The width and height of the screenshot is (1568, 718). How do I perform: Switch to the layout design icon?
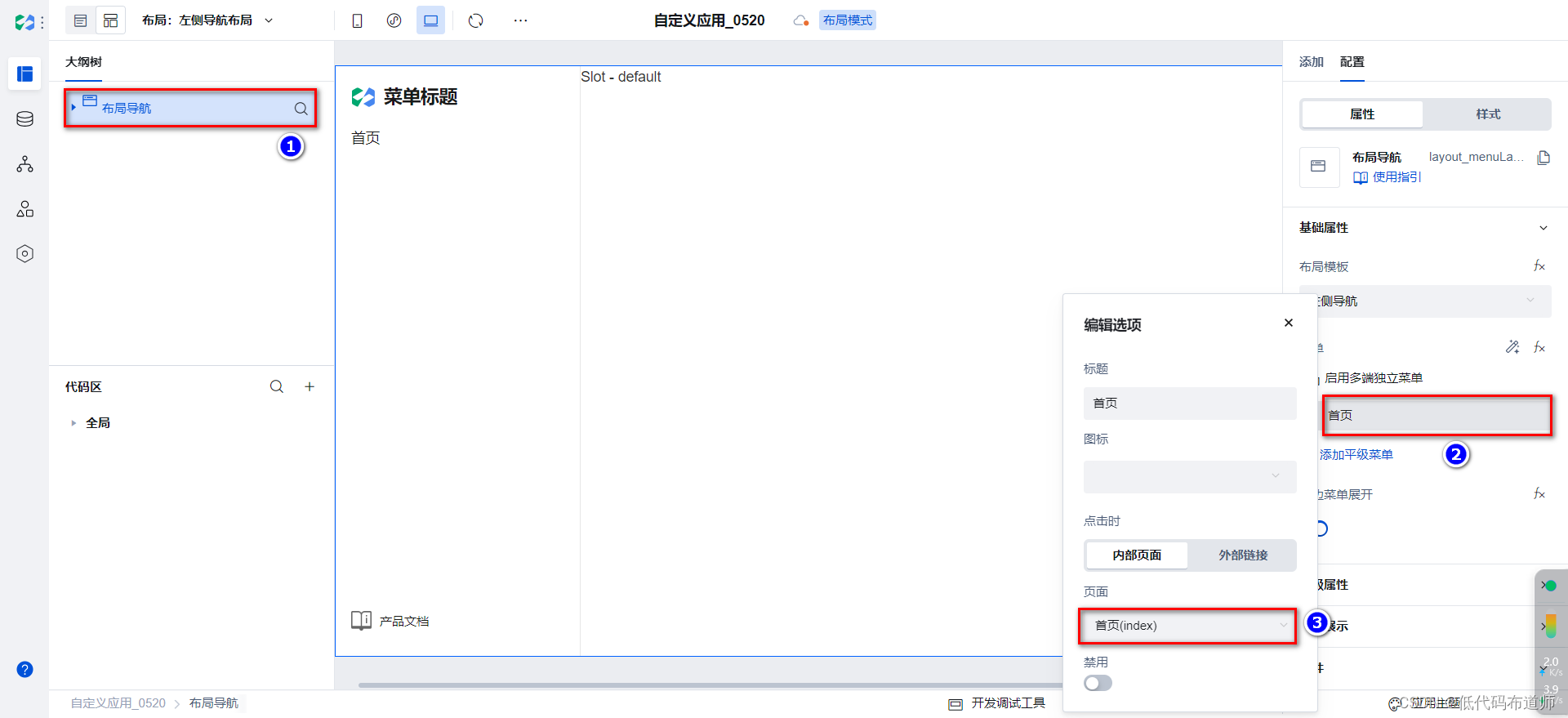(x=110, y=20)
